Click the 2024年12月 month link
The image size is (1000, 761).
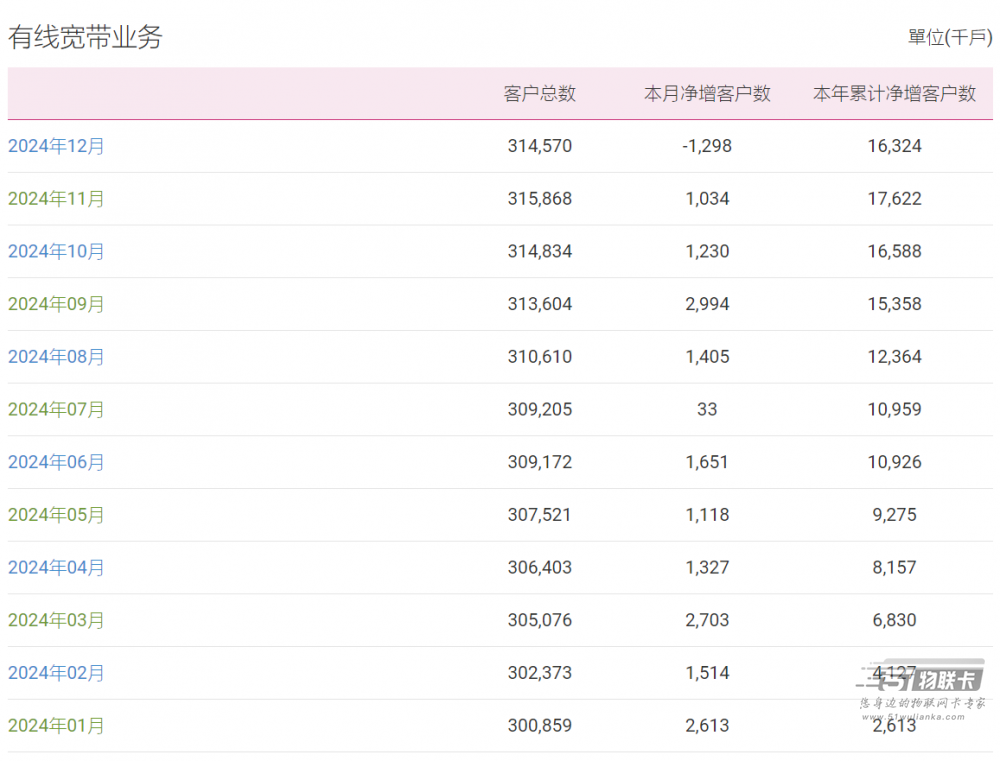[56, 146]
